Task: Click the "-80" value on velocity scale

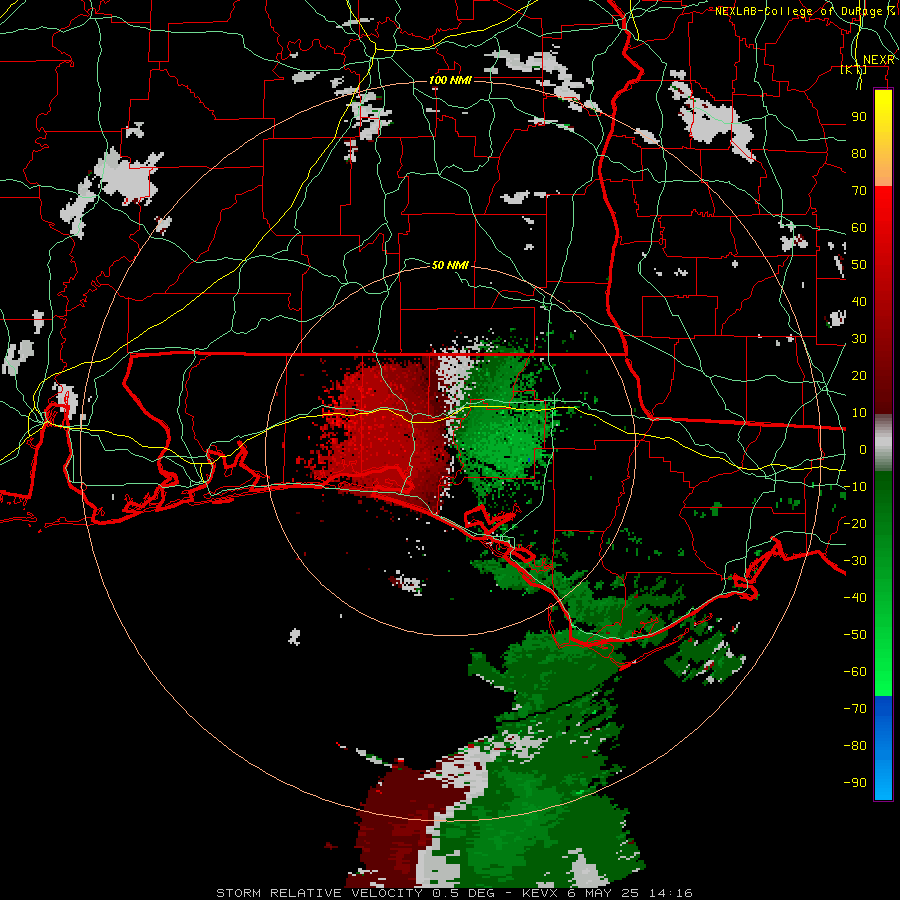Action: click(855, 746)
